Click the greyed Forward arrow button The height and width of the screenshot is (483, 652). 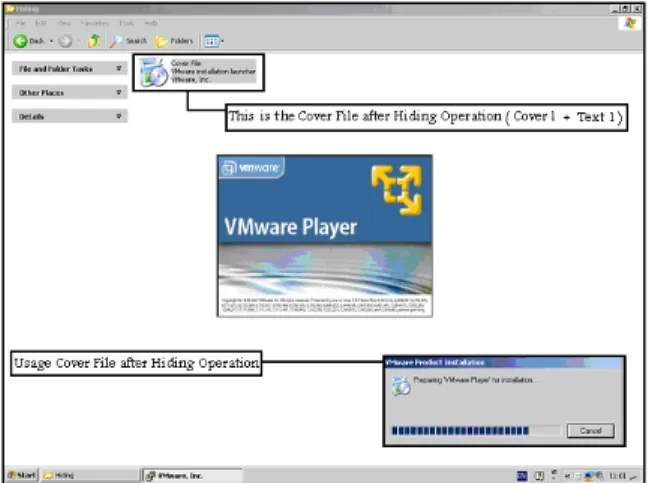pyautogui.click(x=65, y=41)
